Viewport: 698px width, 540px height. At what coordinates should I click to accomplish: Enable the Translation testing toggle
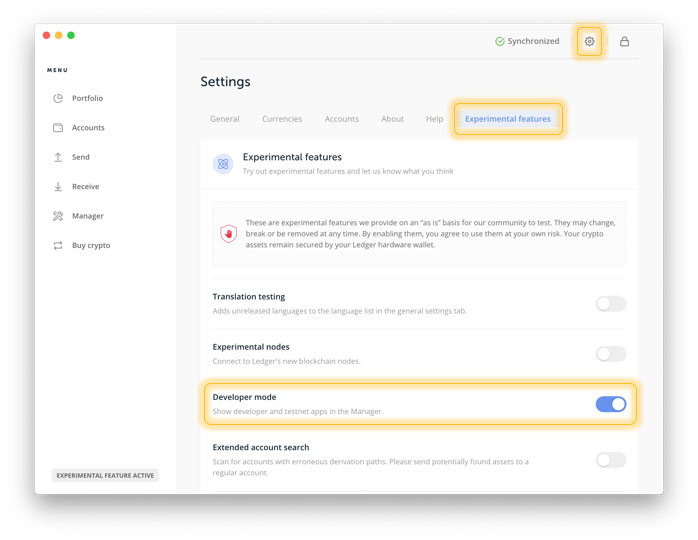611,304
